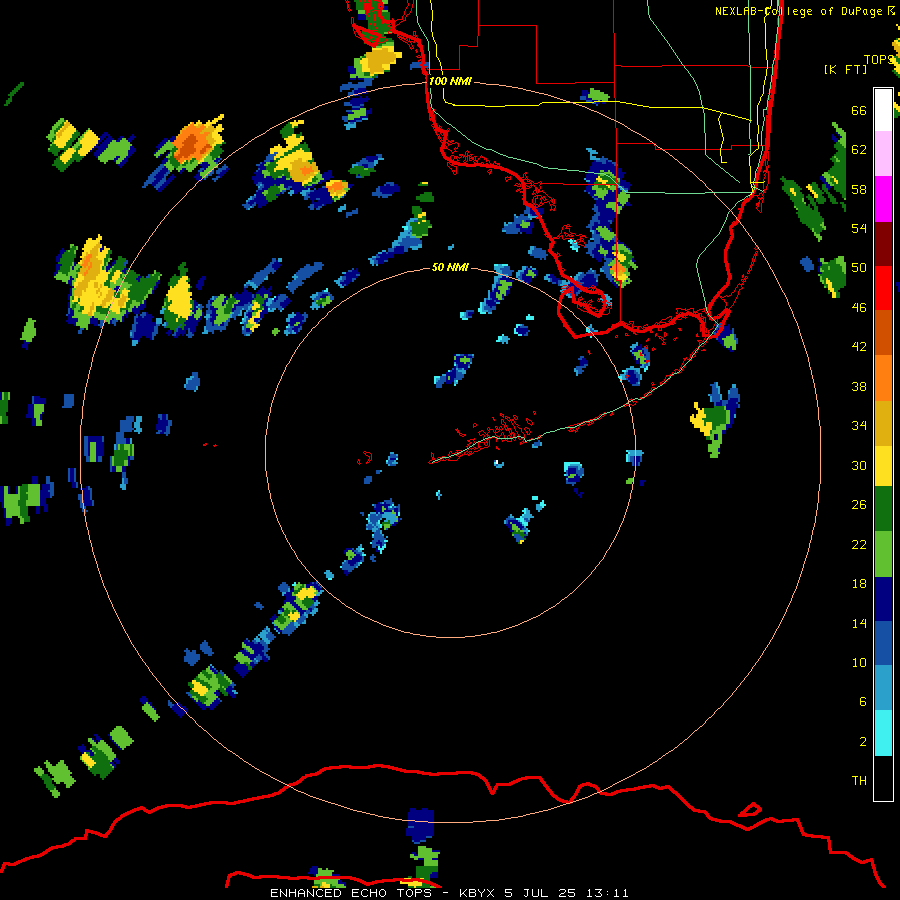900x900 pixels.
Task: Click the 13:11 timestamp text
Action: pyautogui.click(x=607, y=893)
